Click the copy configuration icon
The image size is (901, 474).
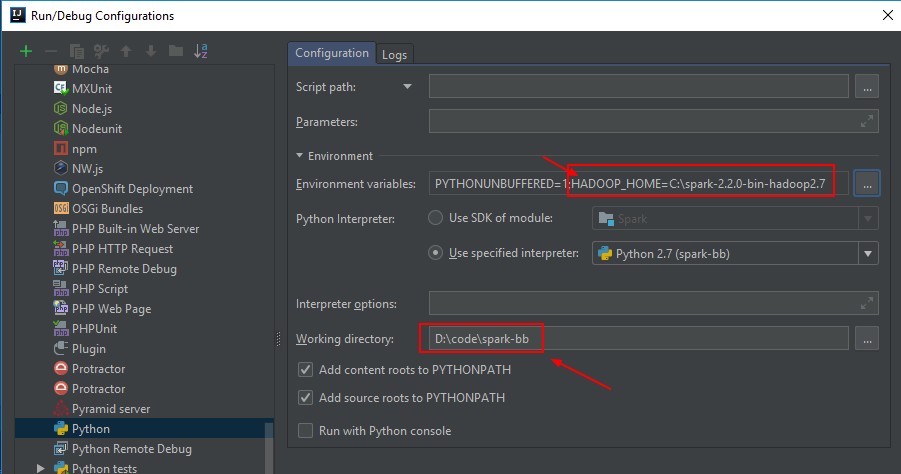click(x=77, y=51)
